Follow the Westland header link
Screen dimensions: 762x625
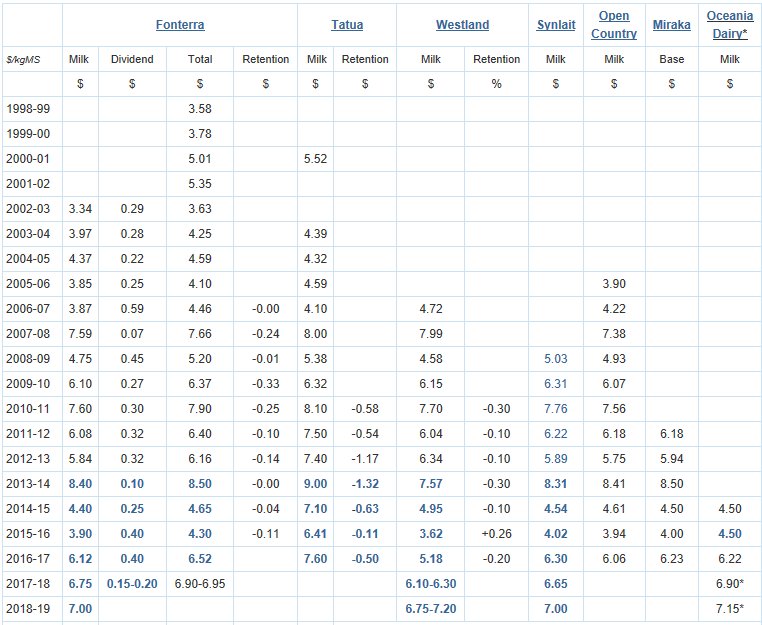[462, 25]
